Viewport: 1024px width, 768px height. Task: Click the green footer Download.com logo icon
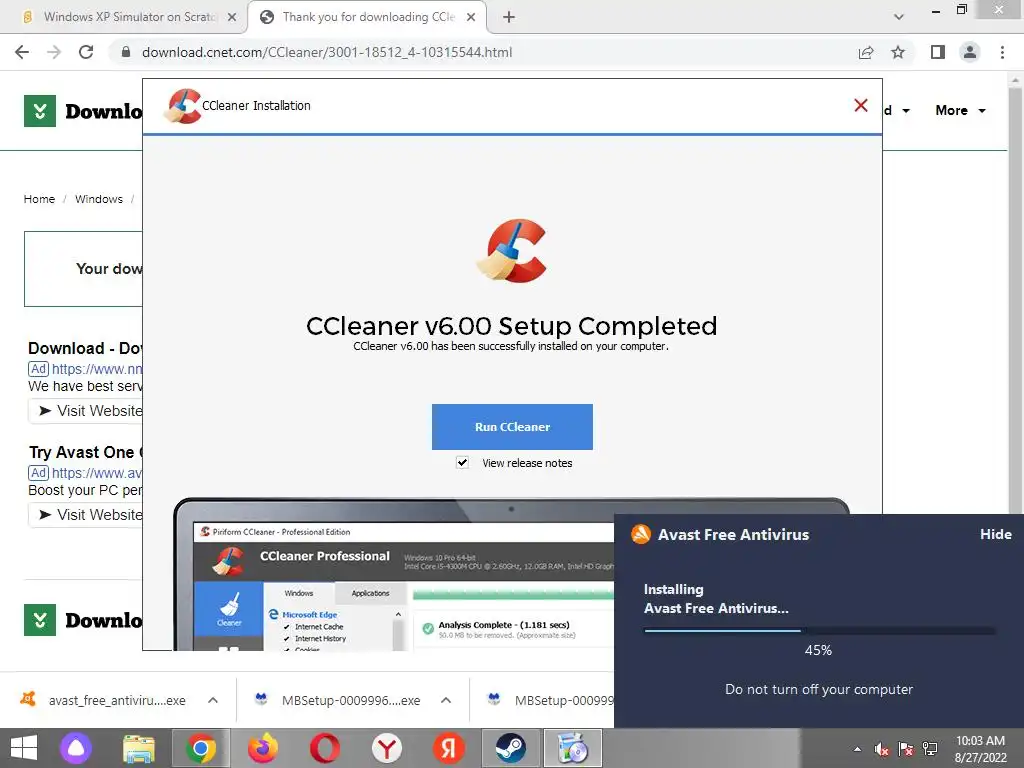pos(40,620)
